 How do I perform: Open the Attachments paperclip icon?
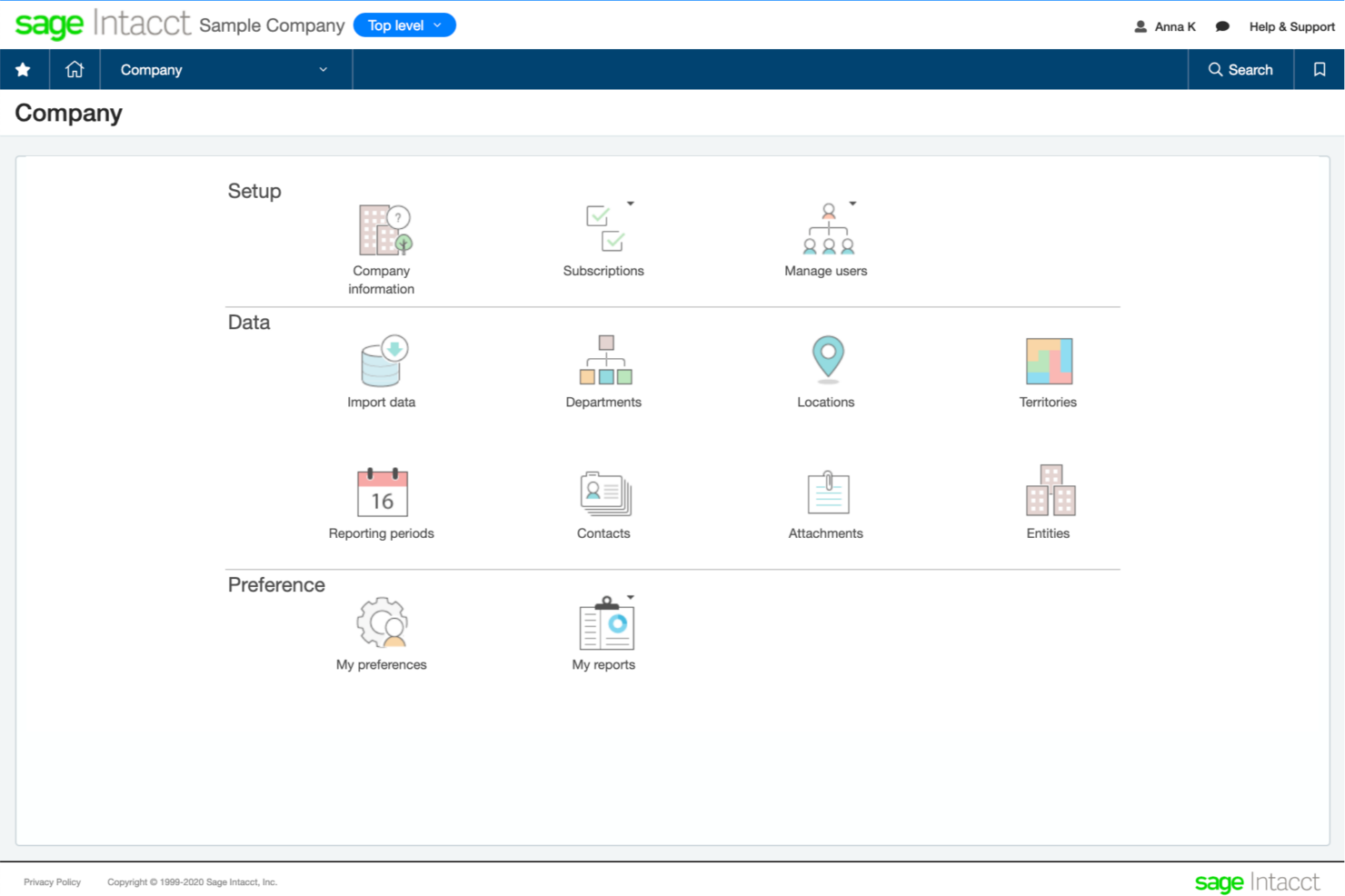tap(827, 493)
